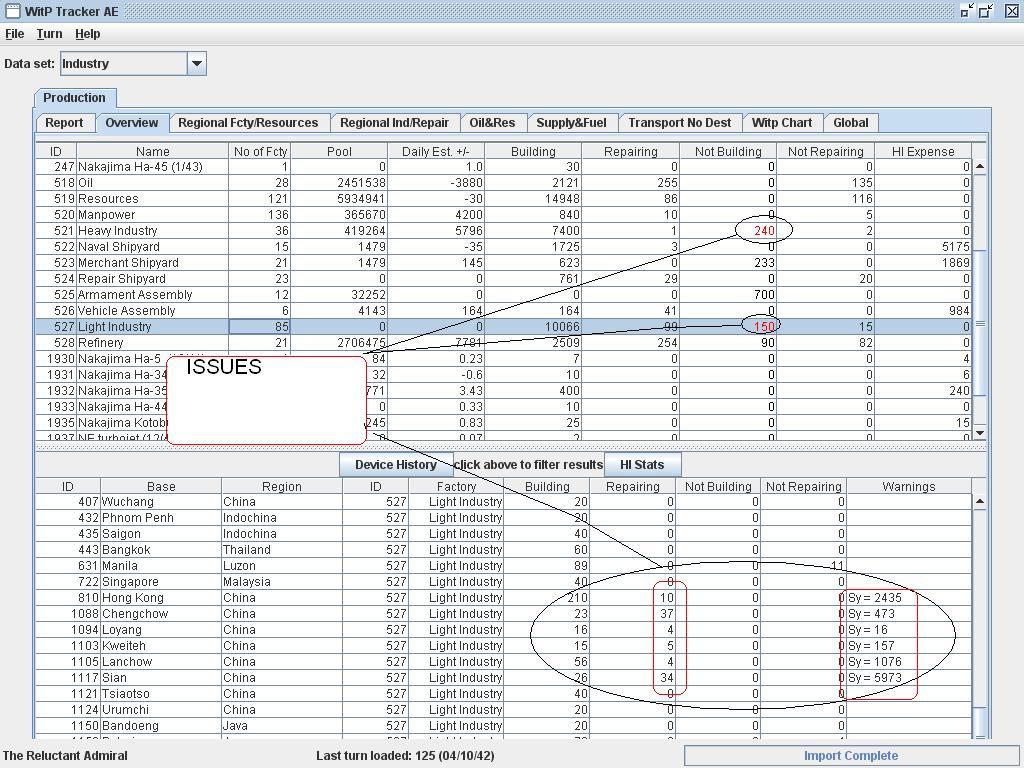Screen dimensions: 1024x768
Task: Click the HI Stats button
Action: [x=642, y=465]
